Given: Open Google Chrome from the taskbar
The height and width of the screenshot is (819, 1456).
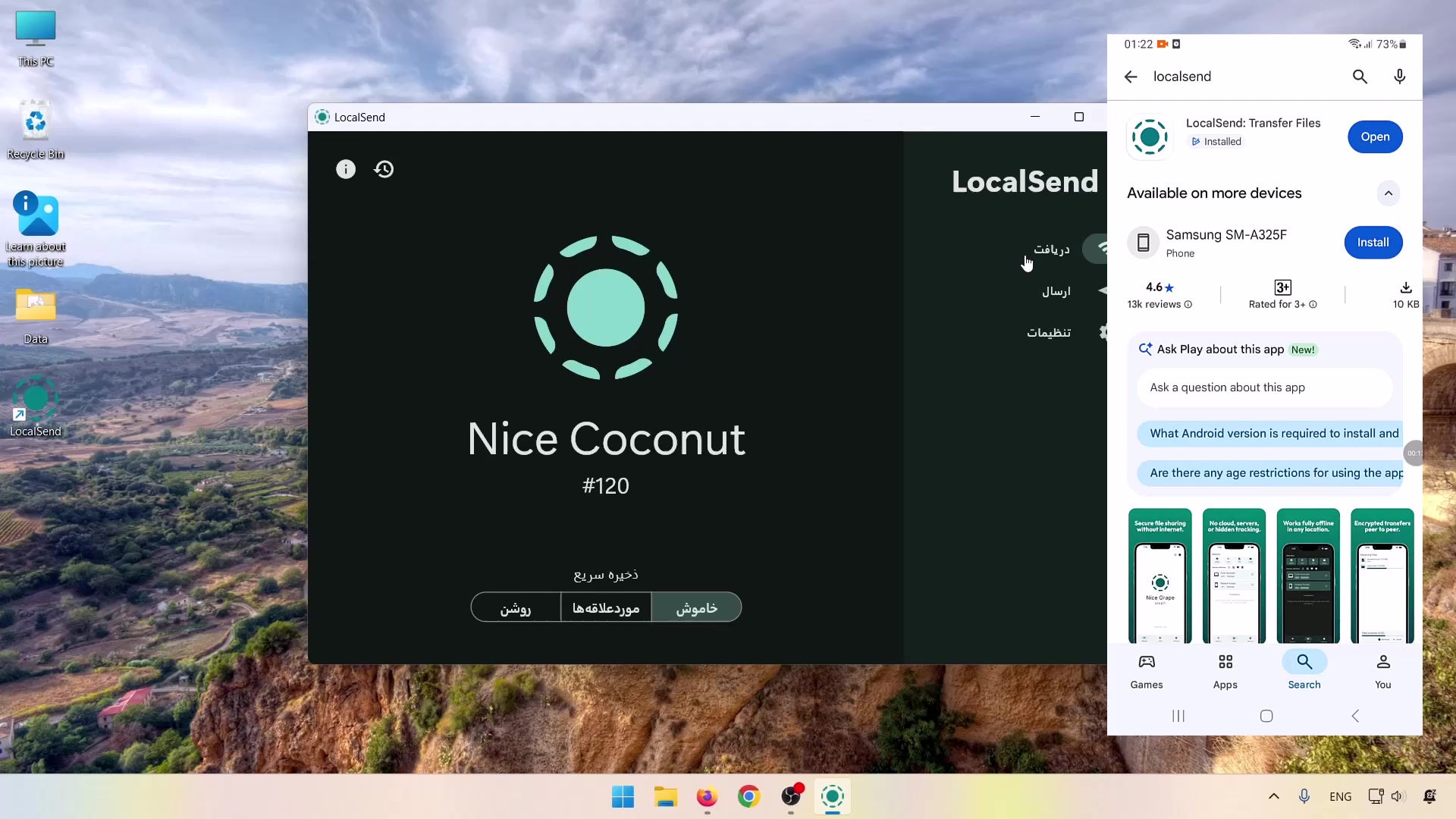Looking at the screenshot, I should pyautogui.click(x=748, y=797).
